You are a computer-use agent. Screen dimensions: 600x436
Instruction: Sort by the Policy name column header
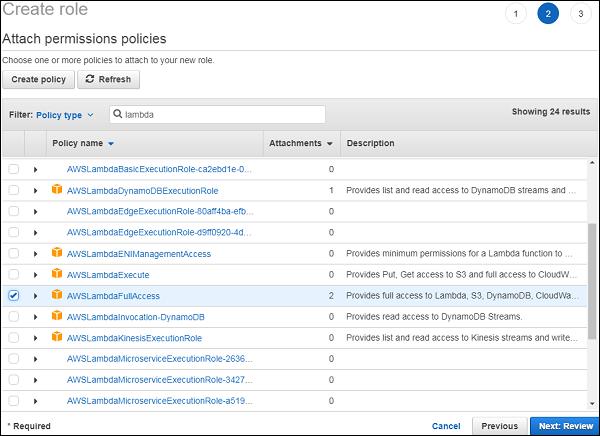tap(83, 144)
